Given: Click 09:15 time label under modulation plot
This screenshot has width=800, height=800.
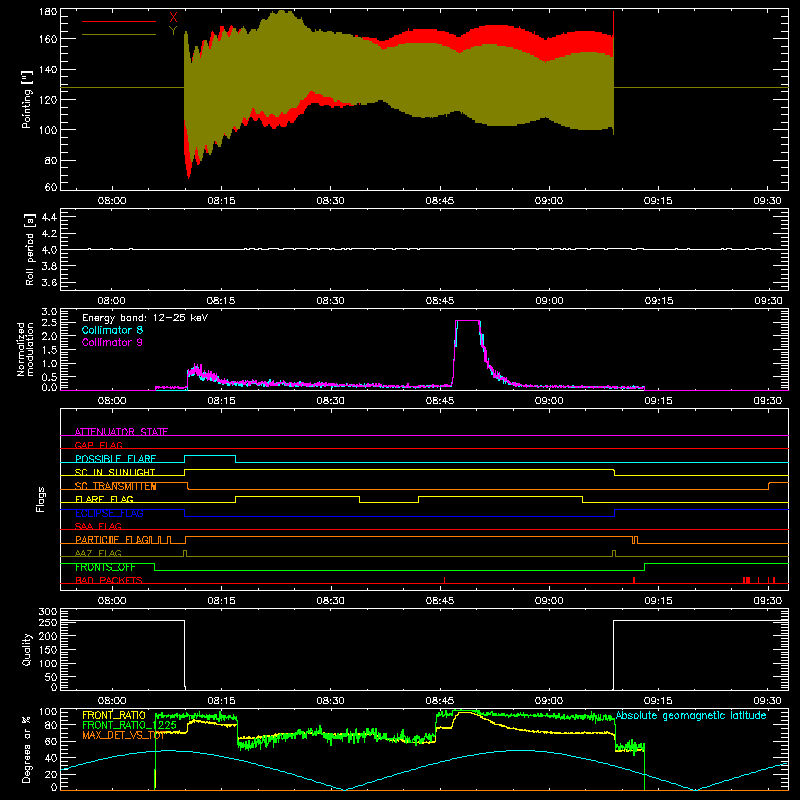Looking at the screenshot, I should tap(658, 401).
